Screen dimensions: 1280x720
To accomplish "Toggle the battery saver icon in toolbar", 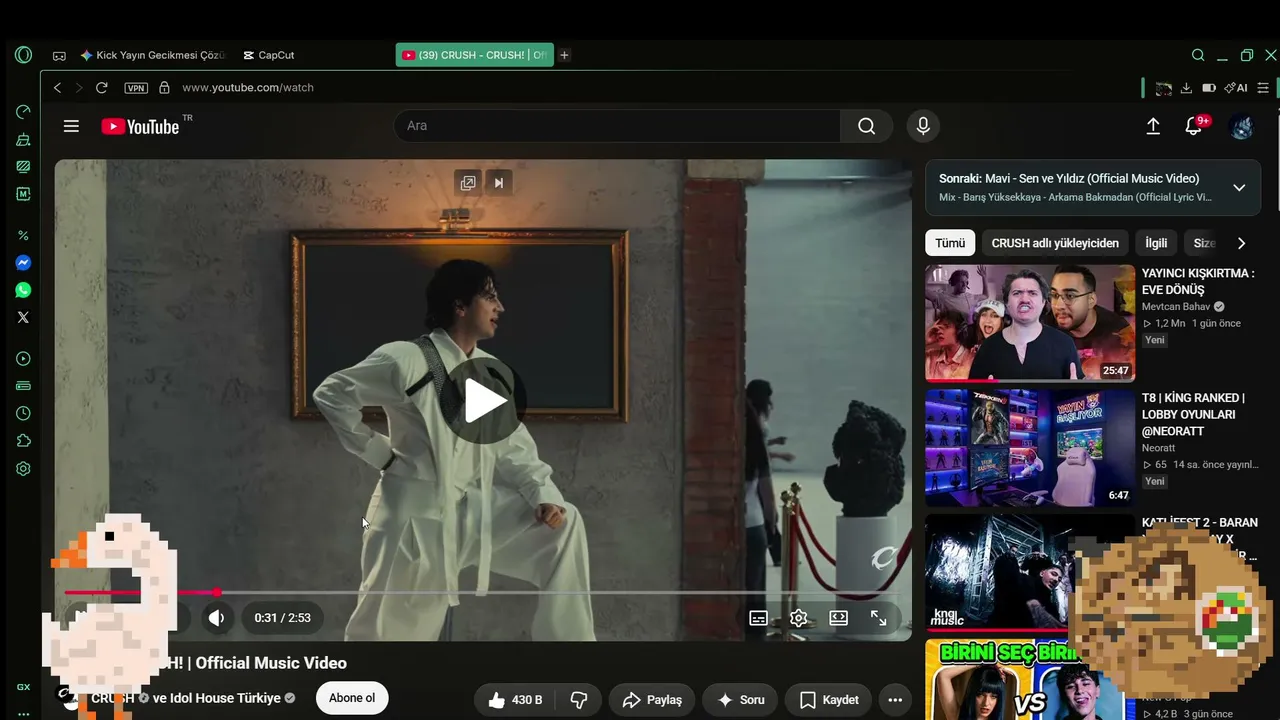I will [x=1209, y=88].
